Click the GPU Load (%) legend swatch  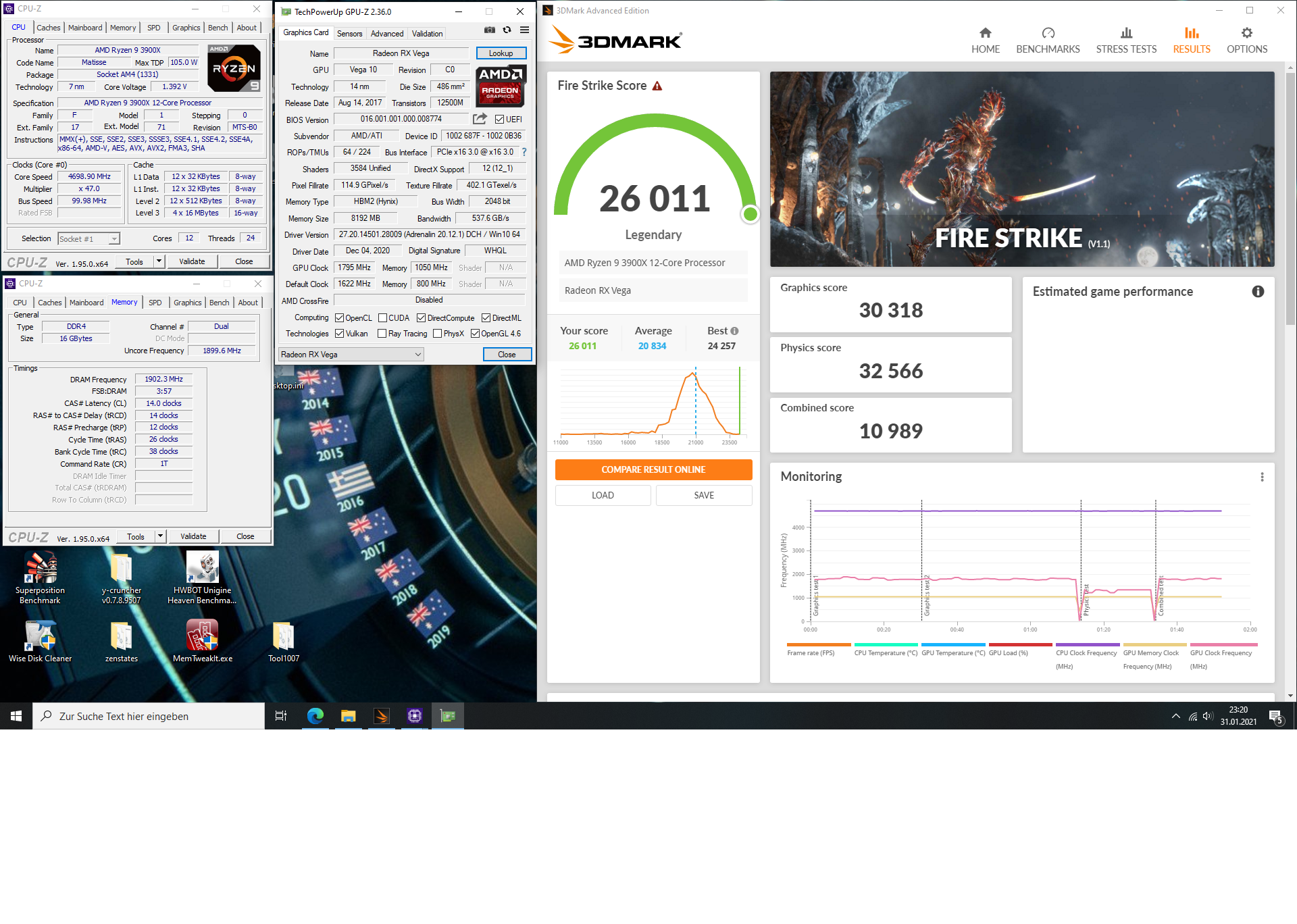point(1020,645)
